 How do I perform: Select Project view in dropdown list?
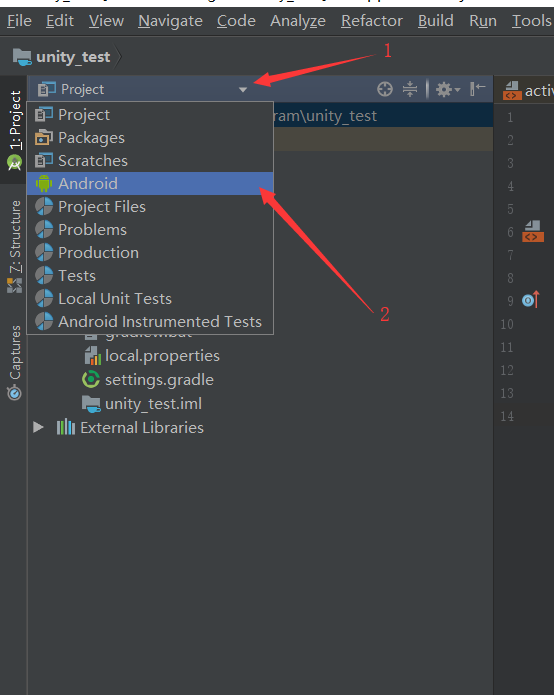coord(150,114)
